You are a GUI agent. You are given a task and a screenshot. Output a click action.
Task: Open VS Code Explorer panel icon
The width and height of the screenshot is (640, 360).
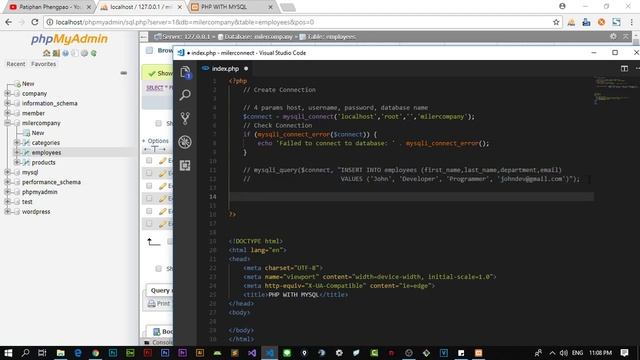point(185,72)
